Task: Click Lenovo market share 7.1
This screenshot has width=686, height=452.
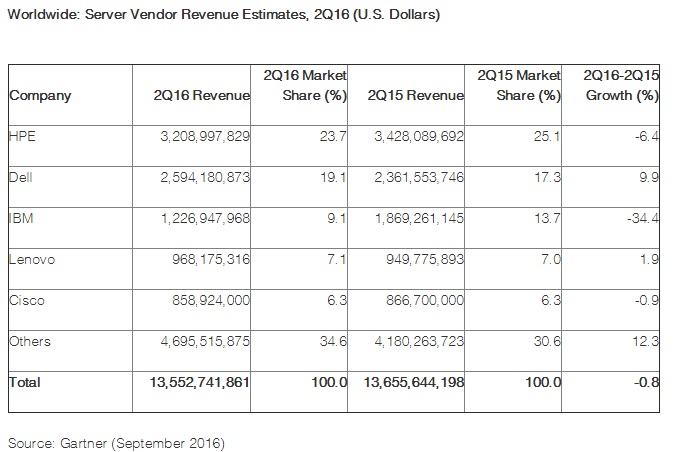Action: [337, 259]
